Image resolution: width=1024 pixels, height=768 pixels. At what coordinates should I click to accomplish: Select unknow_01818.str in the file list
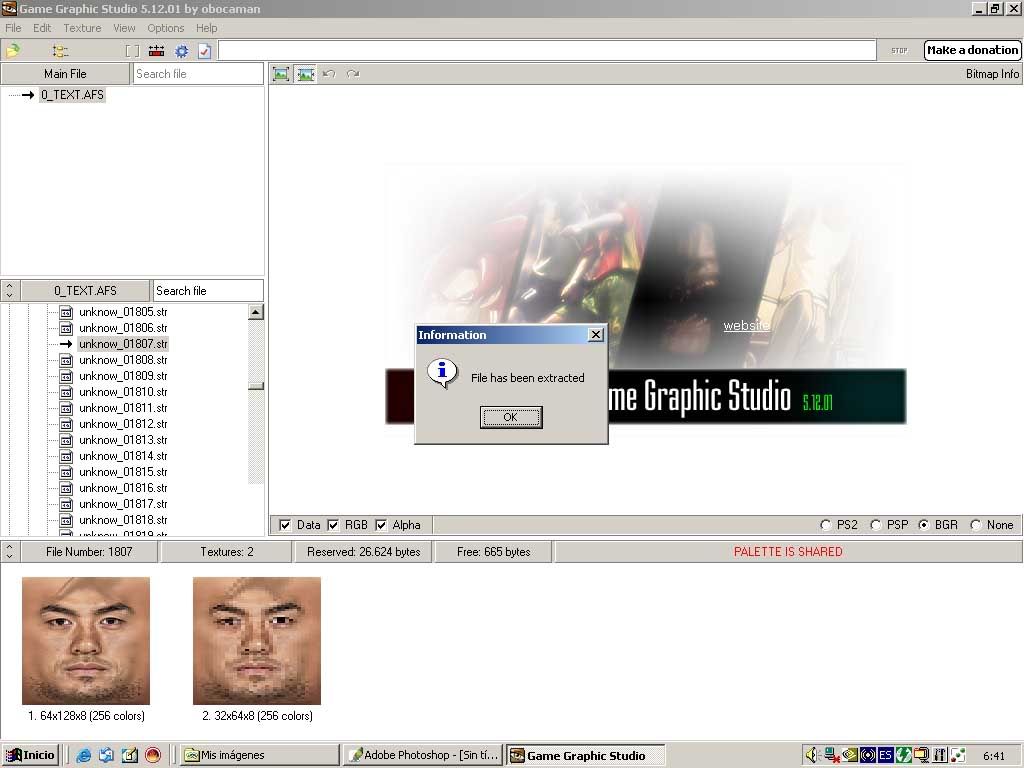[123, 520]
